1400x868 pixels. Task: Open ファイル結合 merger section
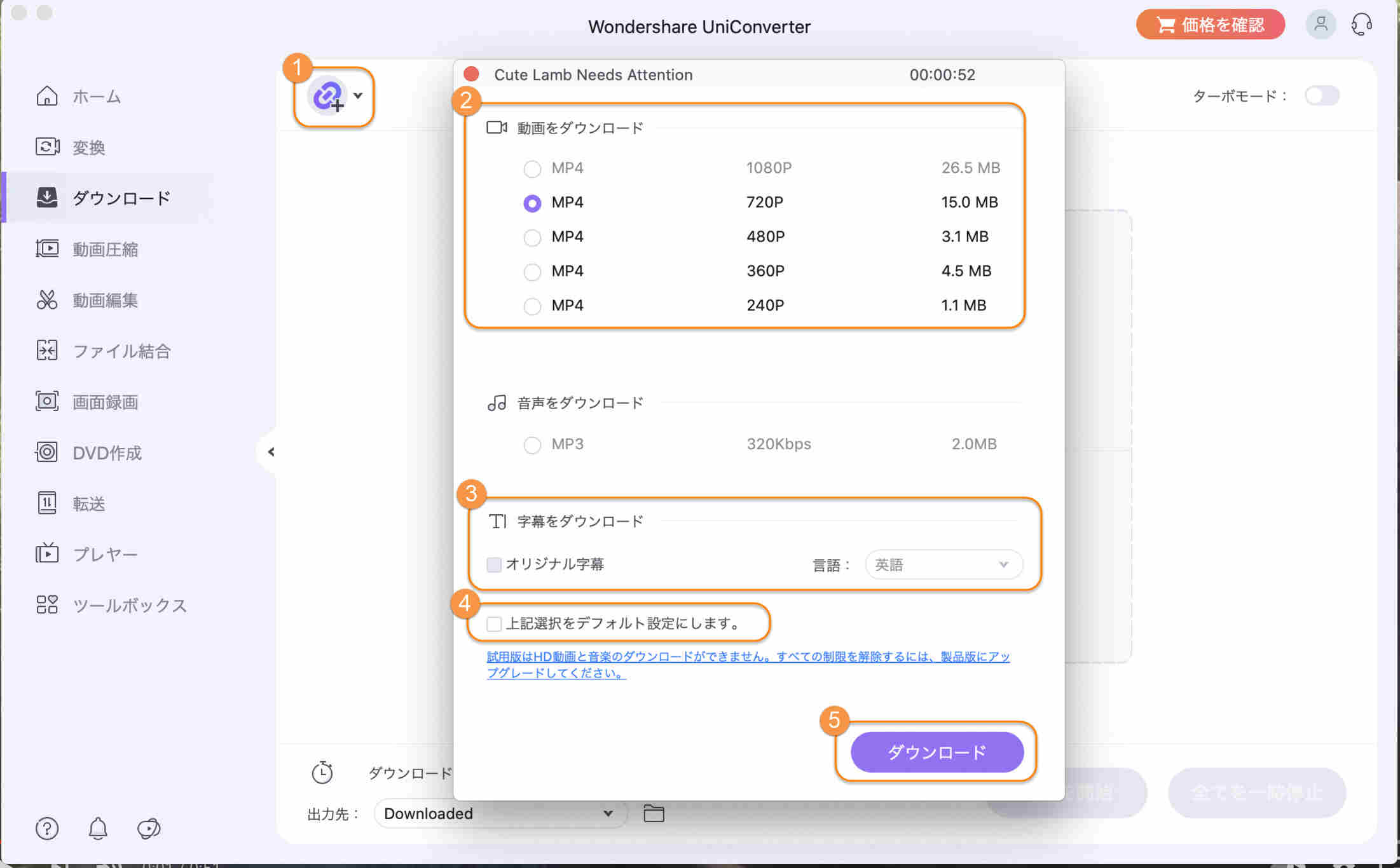103,351
